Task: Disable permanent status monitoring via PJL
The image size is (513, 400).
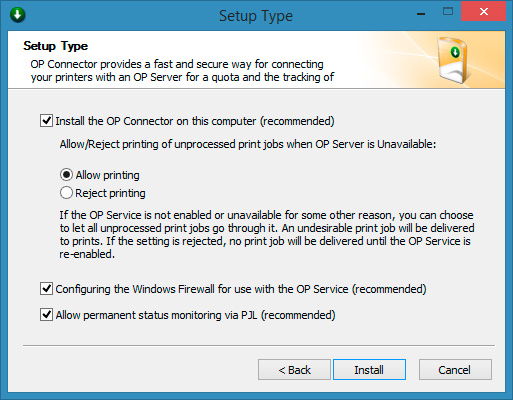Action: [46, 315]
